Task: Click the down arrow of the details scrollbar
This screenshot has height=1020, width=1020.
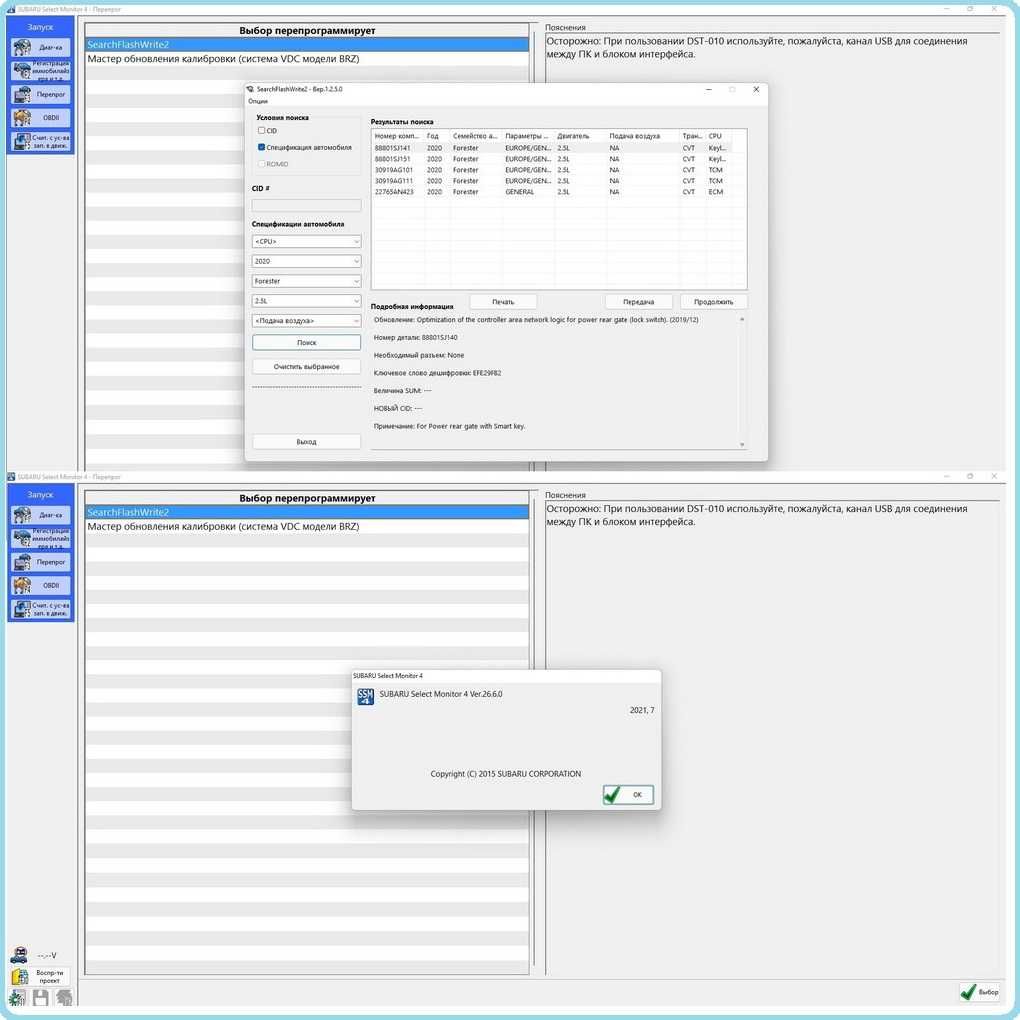Action: [x=742, y=445]
